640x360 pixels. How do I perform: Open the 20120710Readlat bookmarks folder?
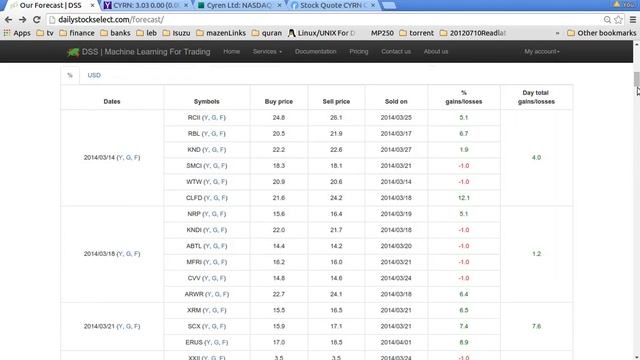click(x=473, y=33)
